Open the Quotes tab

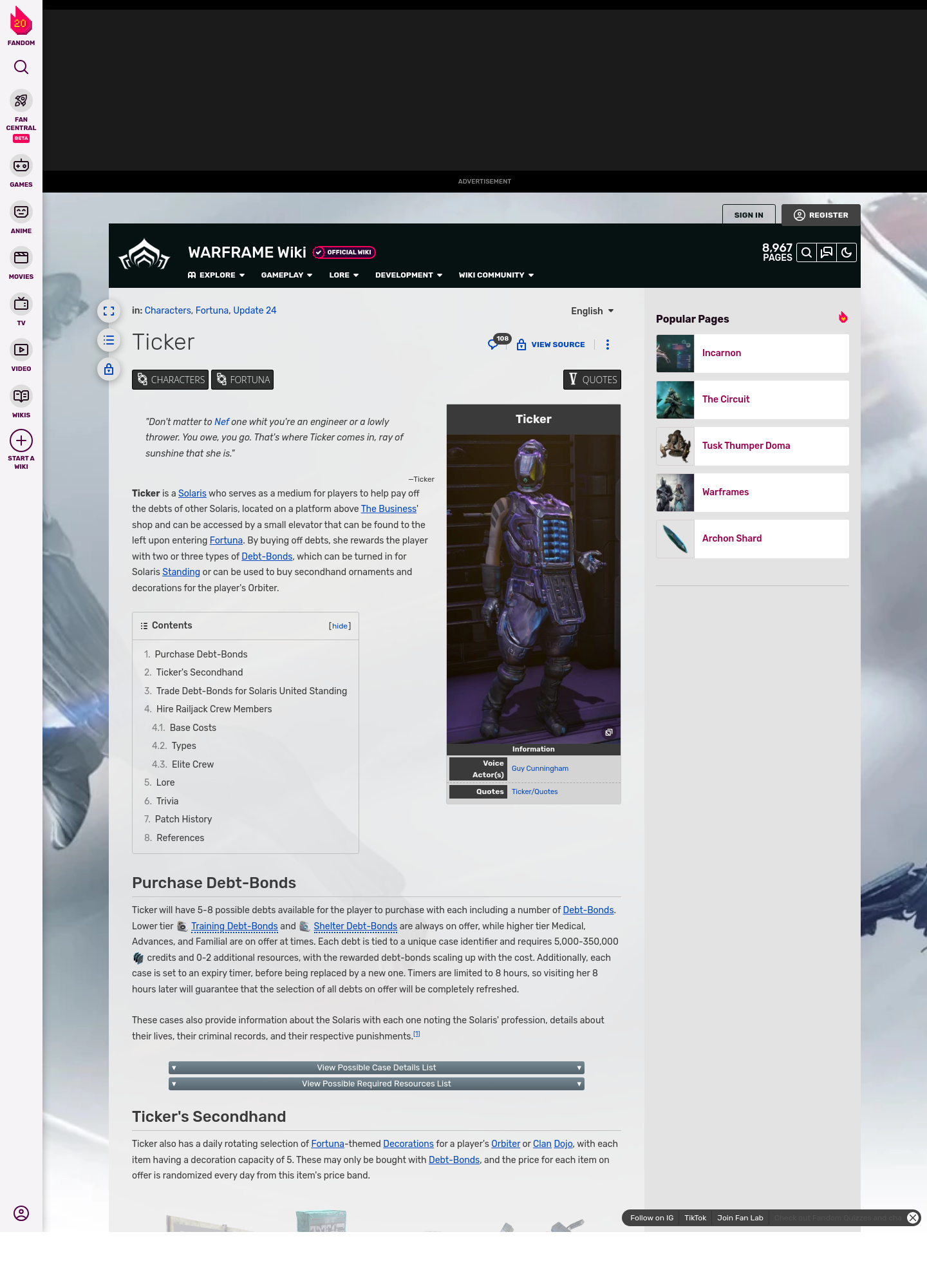[592, 380]
